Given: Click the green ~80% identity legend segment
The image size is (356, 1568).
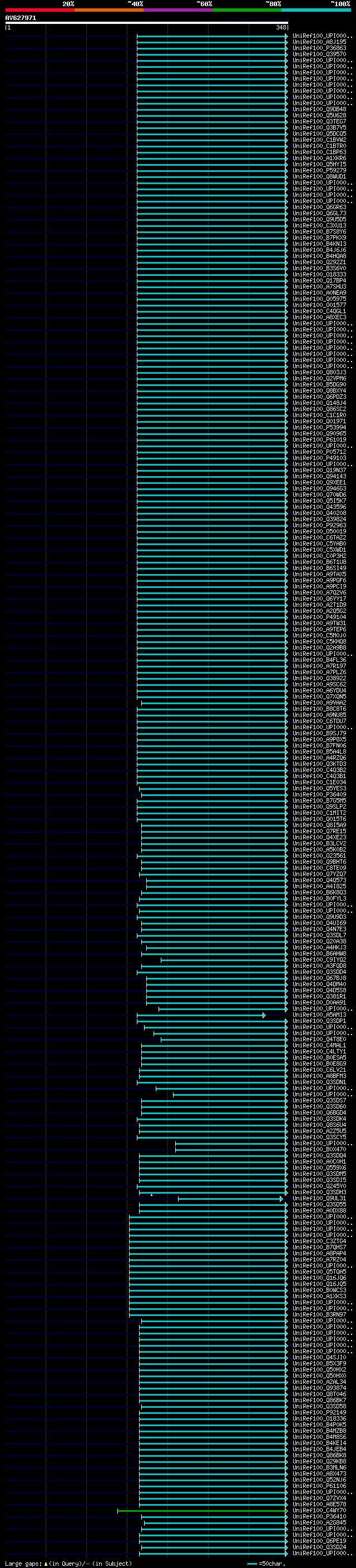Looking at the screenshot, I should pos(247,10).
